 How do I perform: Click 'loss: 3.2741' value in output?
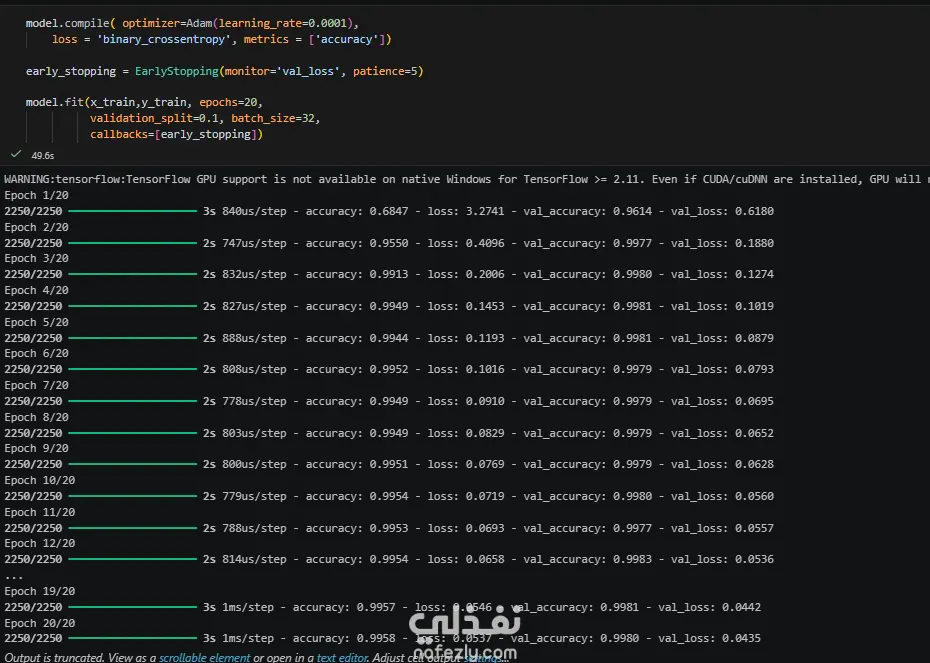tap(466, 211)
